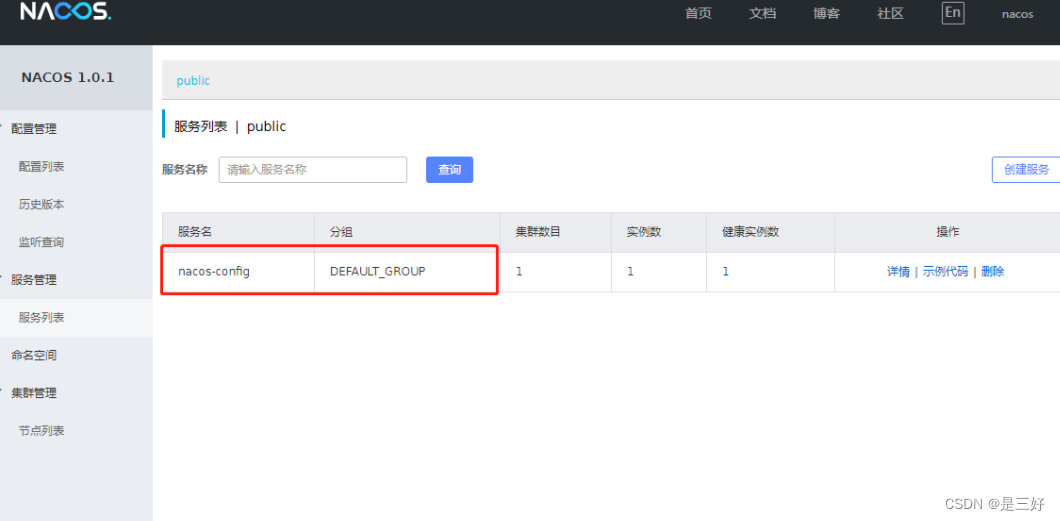Select the public namespace tab
Image resolution: width=1060 pixels, height=521 pixels.
click(193, 80)
